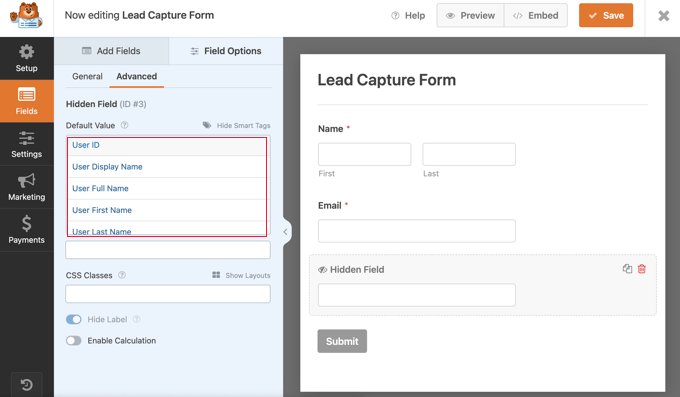Open the Settings sliders section
Viewport: 680px width, 397px height.
click(x=26, y=144)
